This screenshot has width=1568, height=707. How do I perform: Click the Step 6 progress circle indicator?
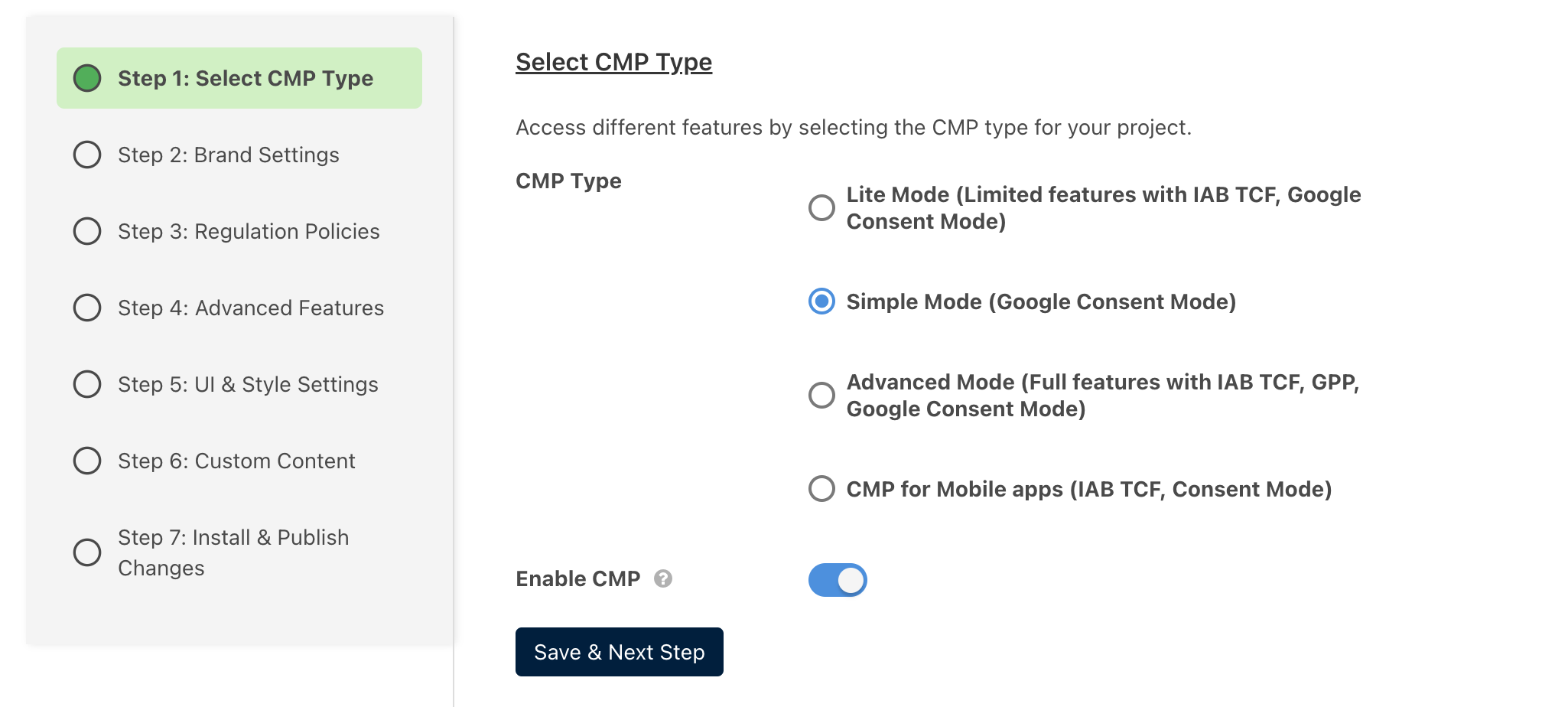tap(87, 461)
